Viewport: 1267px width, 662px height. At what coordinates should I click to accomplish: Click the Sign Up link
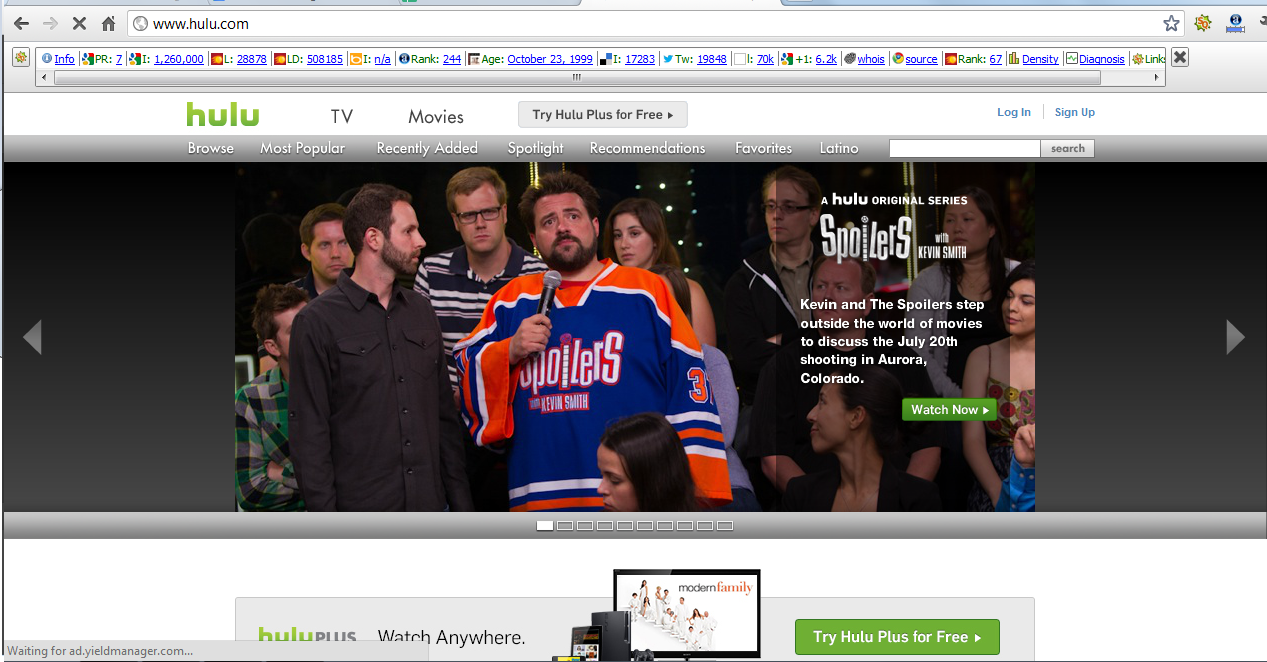(x=1075, y=112)
